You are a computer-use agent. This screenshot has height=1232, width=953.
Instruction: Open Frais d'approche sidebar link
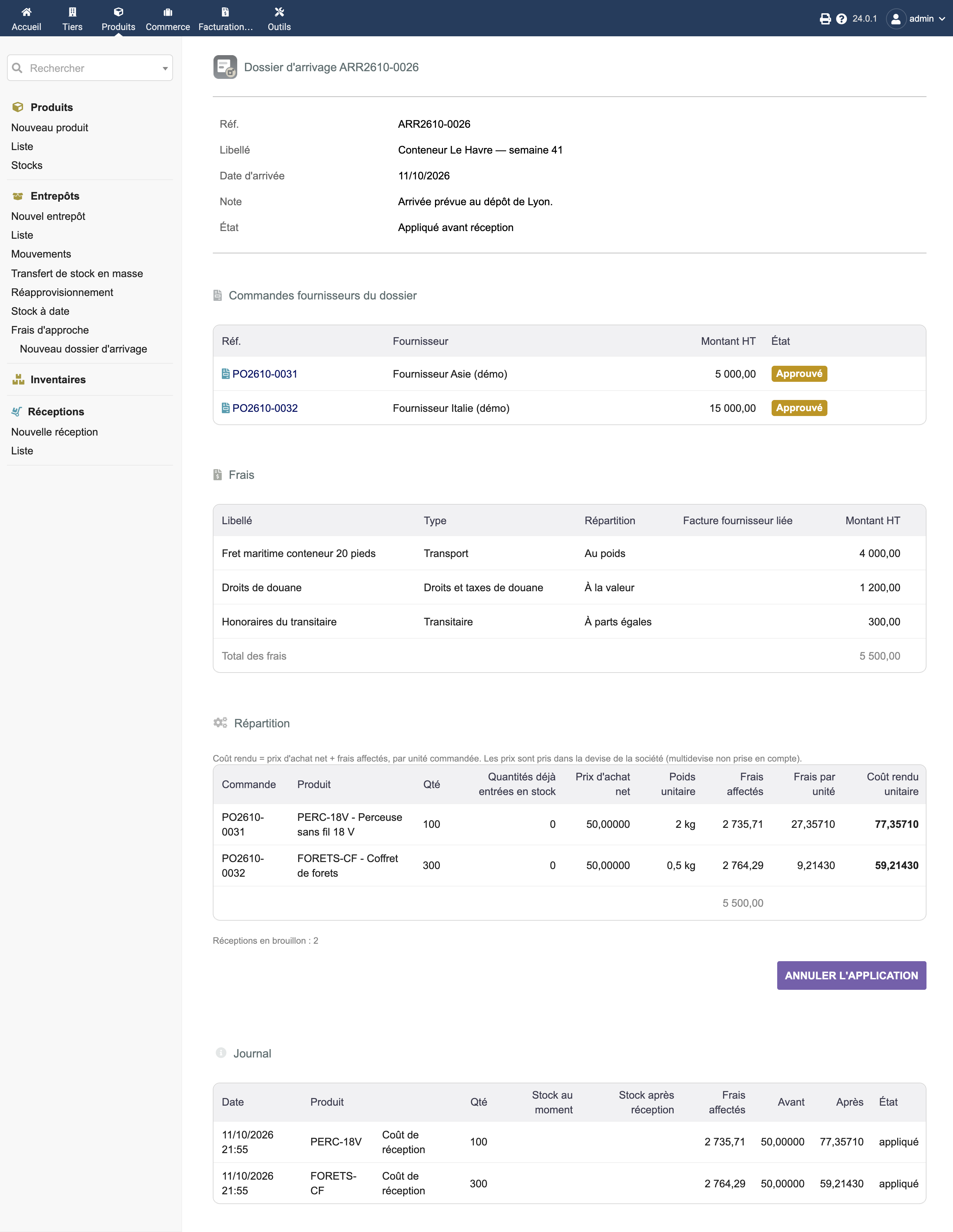[x=50, y=330]
